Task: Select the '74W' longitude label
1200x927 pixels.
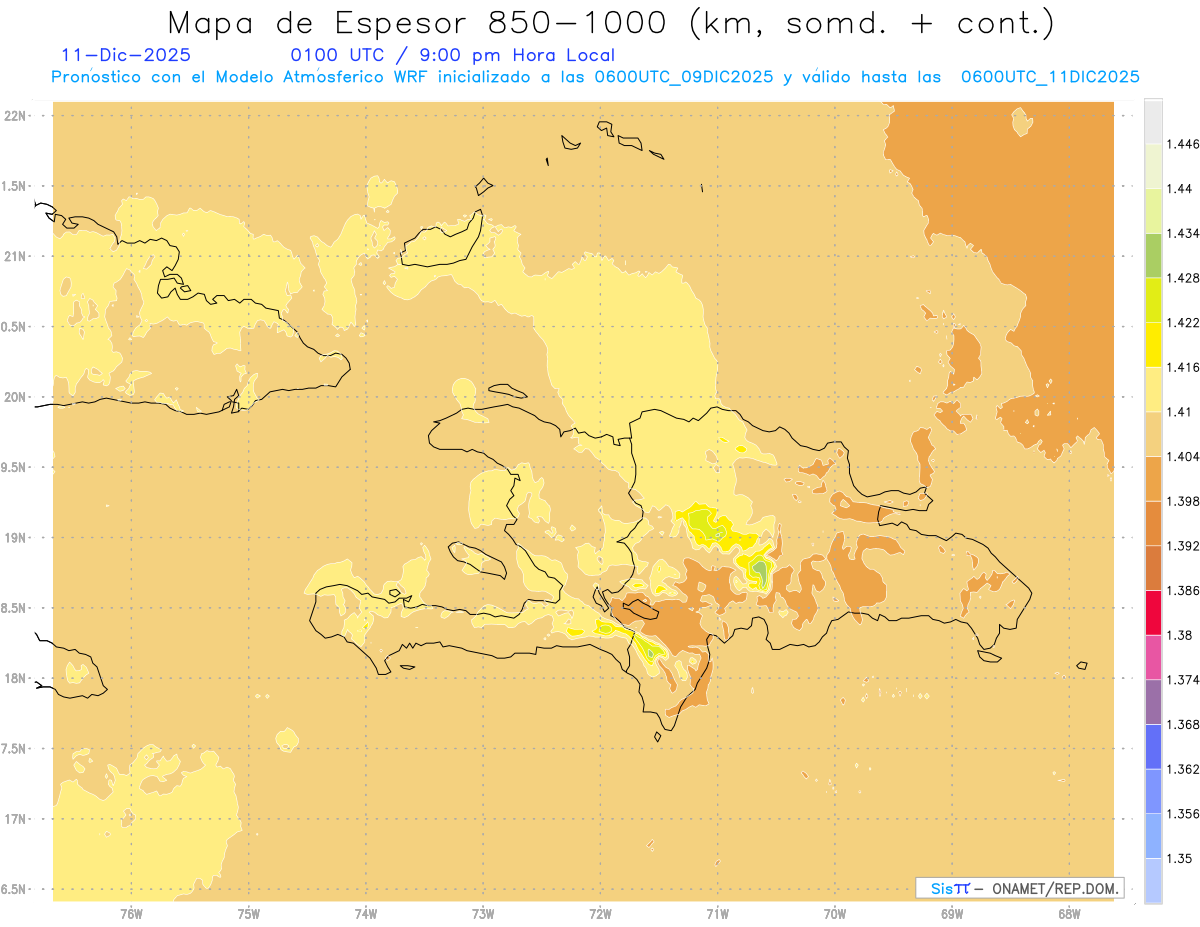Action: [366, 913]
